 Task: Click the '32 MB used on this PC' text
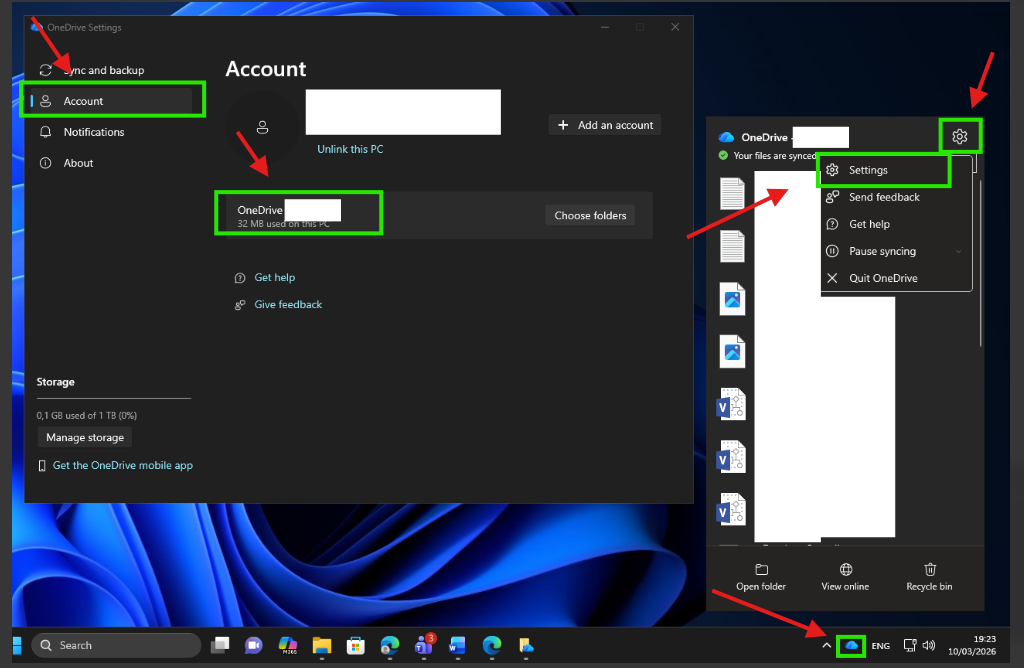pyautogui.click(x=283, y=224)
